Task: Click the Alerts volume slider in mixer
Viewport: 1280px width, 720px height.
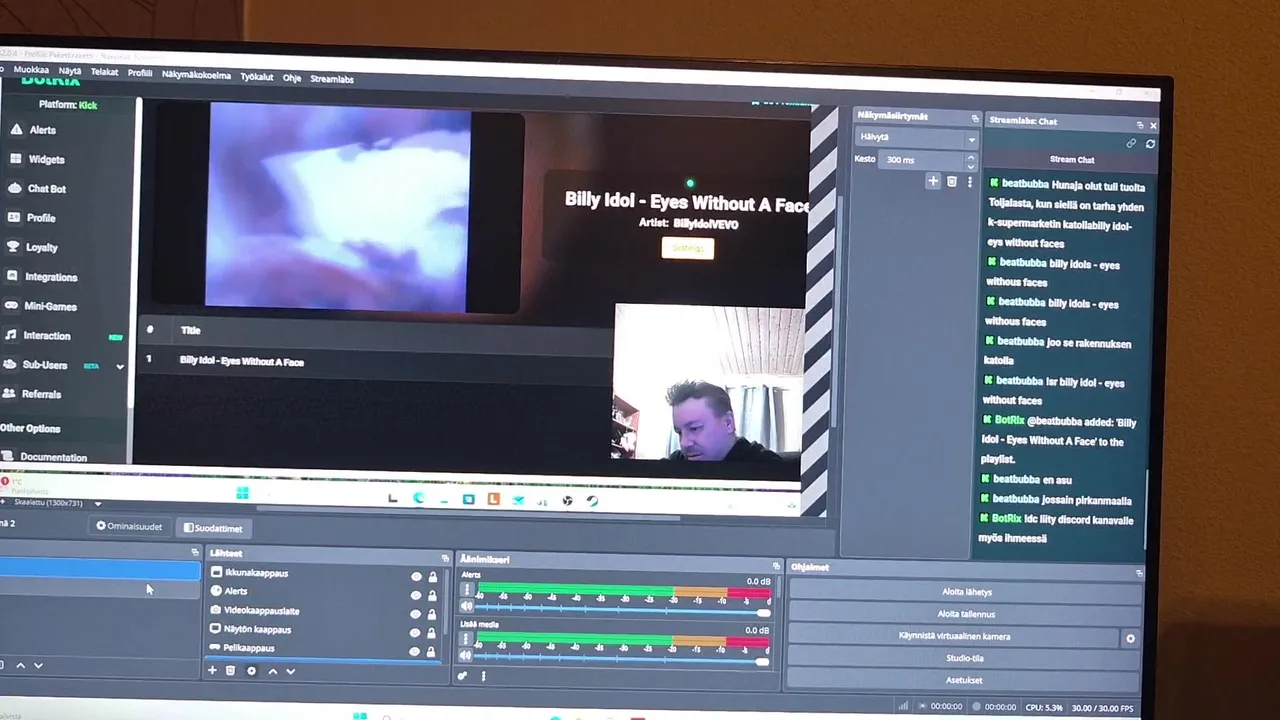Action: pyautogui.click(x=623, y=611)
